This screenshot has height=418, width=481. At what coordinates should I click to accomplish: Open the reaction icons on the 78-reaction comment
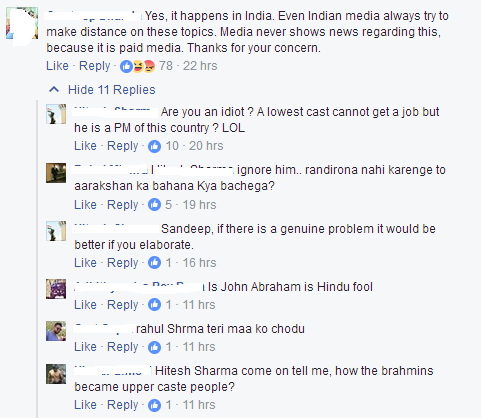pyautogui.click(x=137, y=66)
